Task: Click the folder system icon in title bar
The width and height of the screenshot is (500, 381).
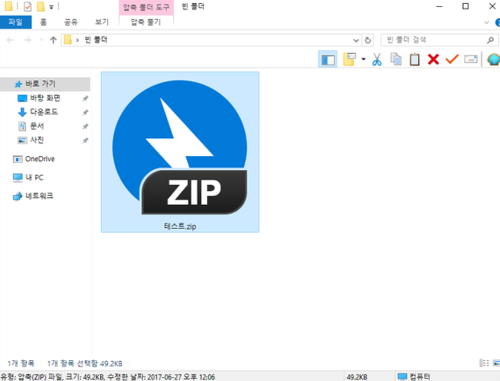Action: coord(8,6)
